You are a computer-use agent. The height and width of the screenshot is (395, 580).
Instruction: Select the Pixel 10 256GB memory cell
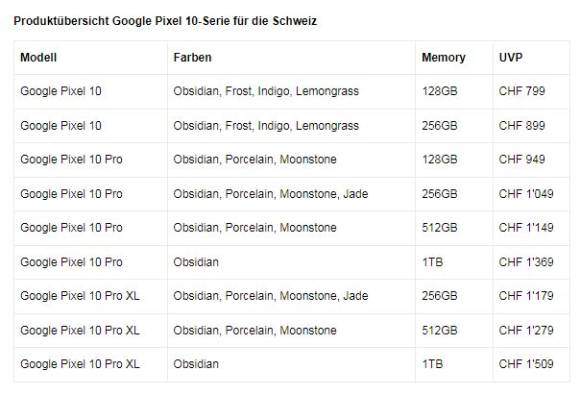click(440, 125)
